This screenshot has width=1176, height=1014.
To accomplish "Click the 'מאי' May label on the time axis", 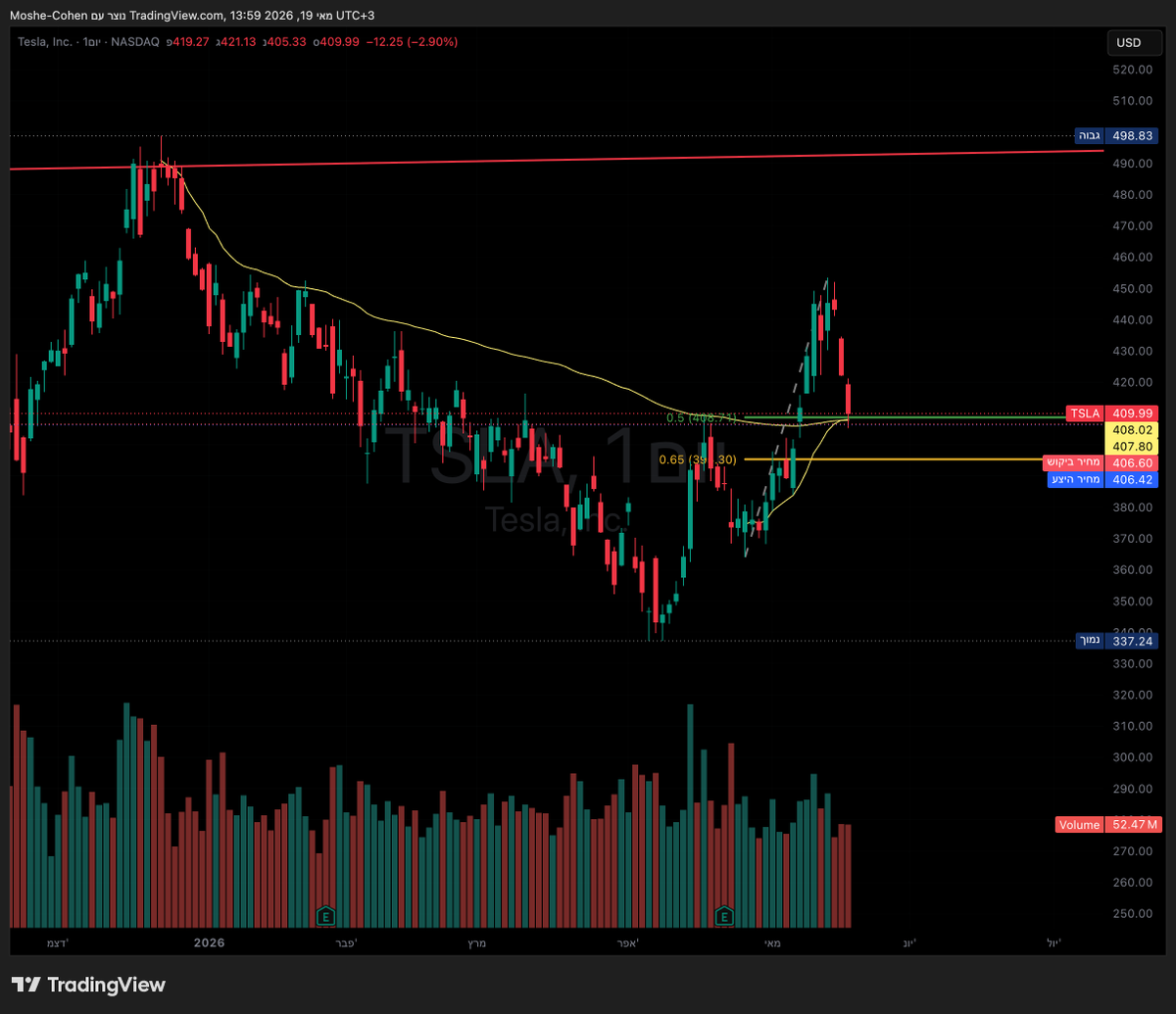I will [x=772, y=942].
